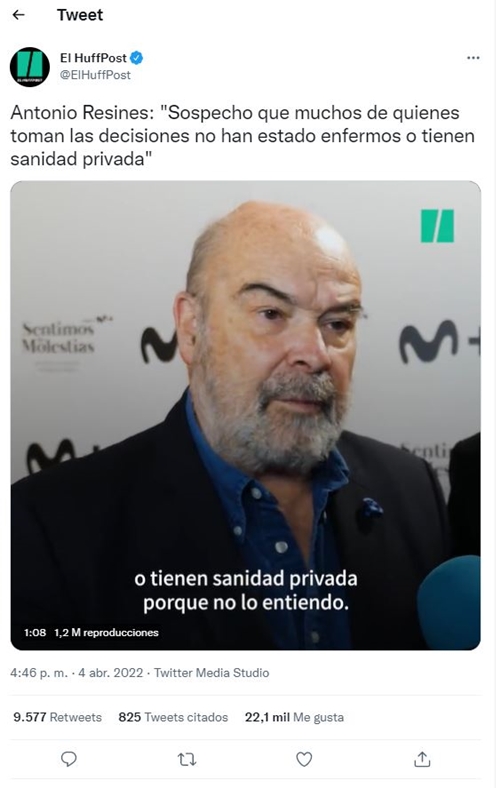Open the 4:46 p. m. timestamp link

point(39,672)
